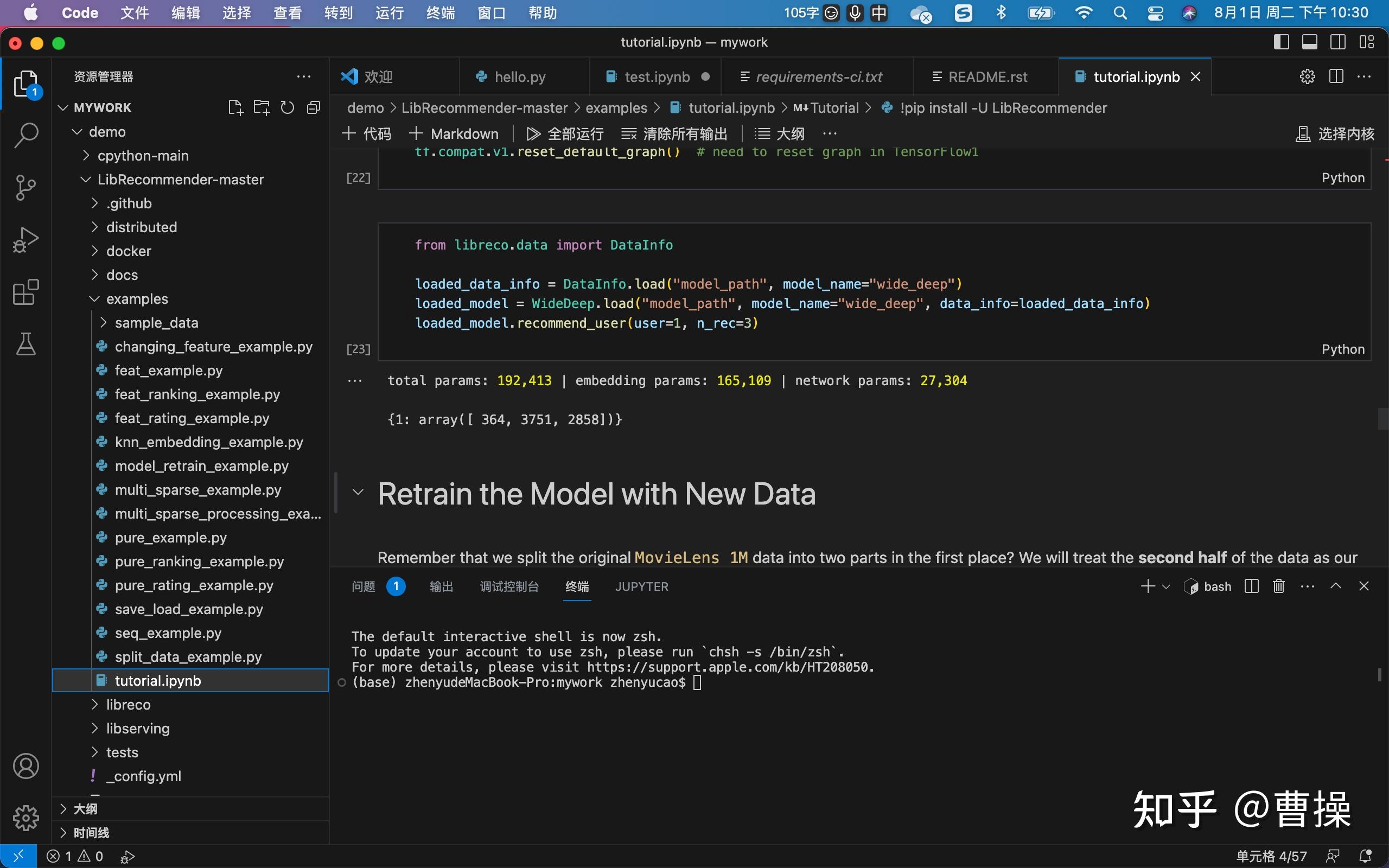This screenshot has width=1389, height=868.
Task: Open notifications bell in status bar
Action: pyautogui.click(x=1366, y=856)
